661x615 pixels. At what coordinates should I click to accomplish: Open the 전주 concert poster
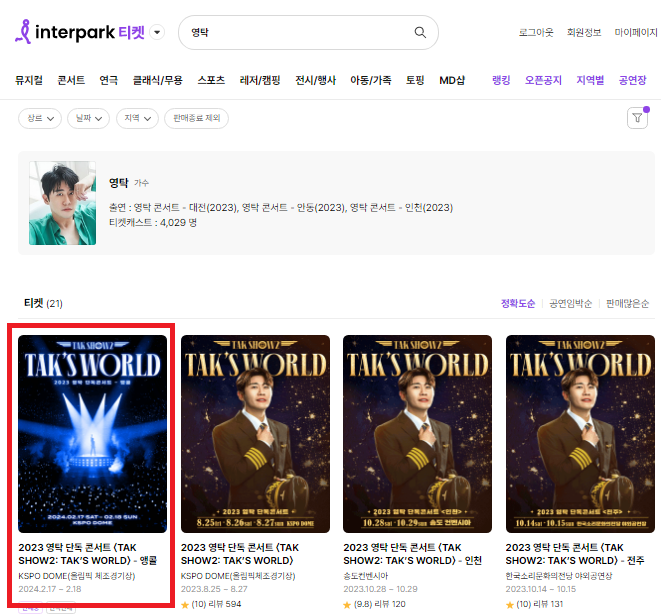[580, 434]
